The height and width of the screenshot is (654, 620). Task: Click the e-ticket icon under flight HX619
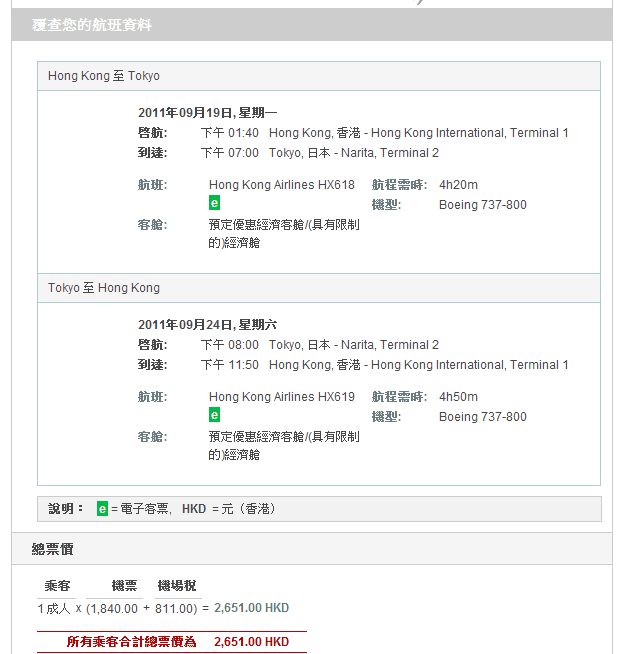pyautogui.click(x=214, y=415)
